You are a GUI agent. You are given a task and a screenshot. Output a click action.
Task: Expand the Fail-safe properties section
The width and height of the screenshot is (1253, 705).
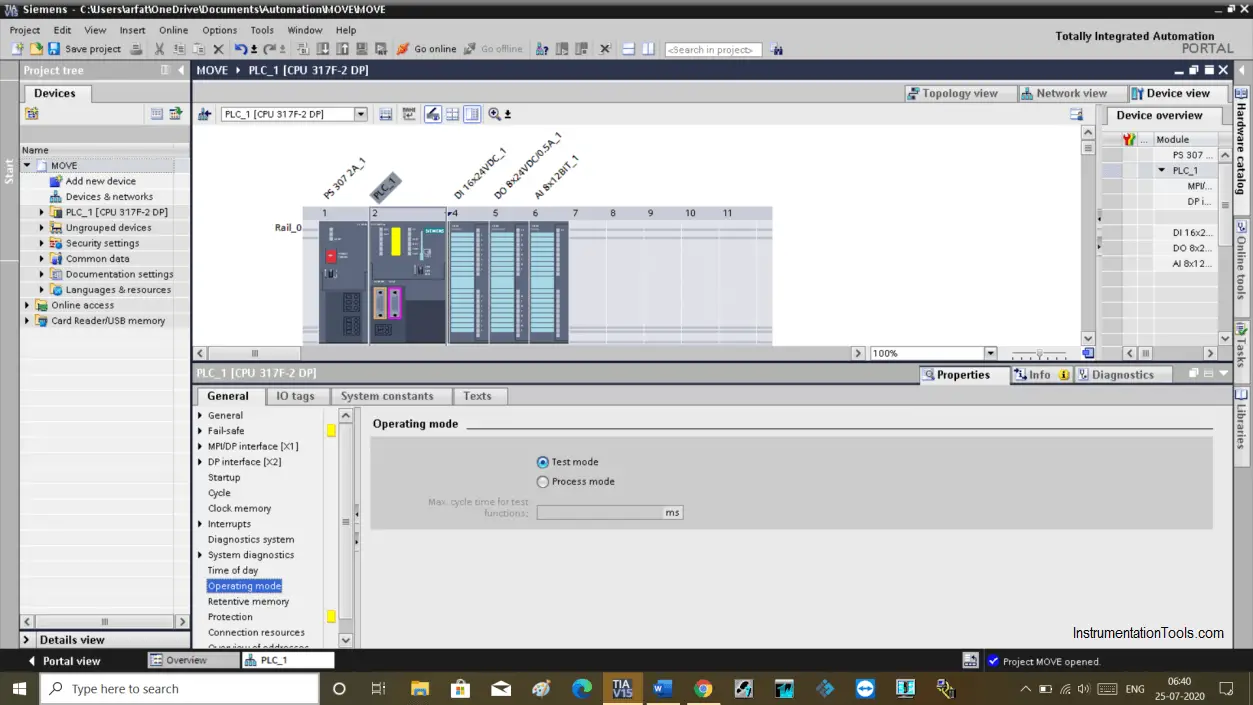click(x=200, y=431)
